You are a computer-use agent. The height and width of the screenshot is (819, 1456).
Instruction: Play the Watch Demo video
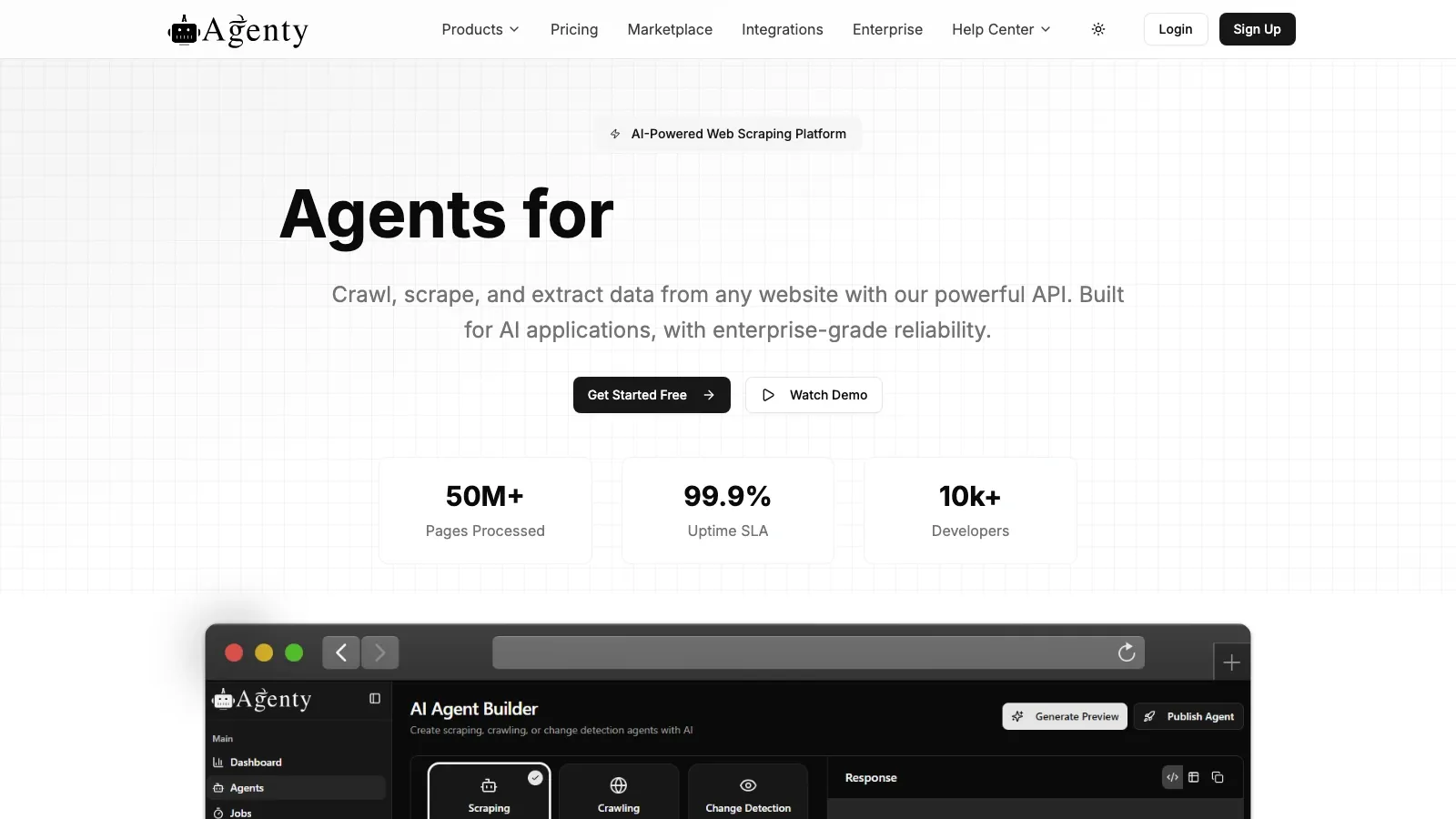[814, 395]
